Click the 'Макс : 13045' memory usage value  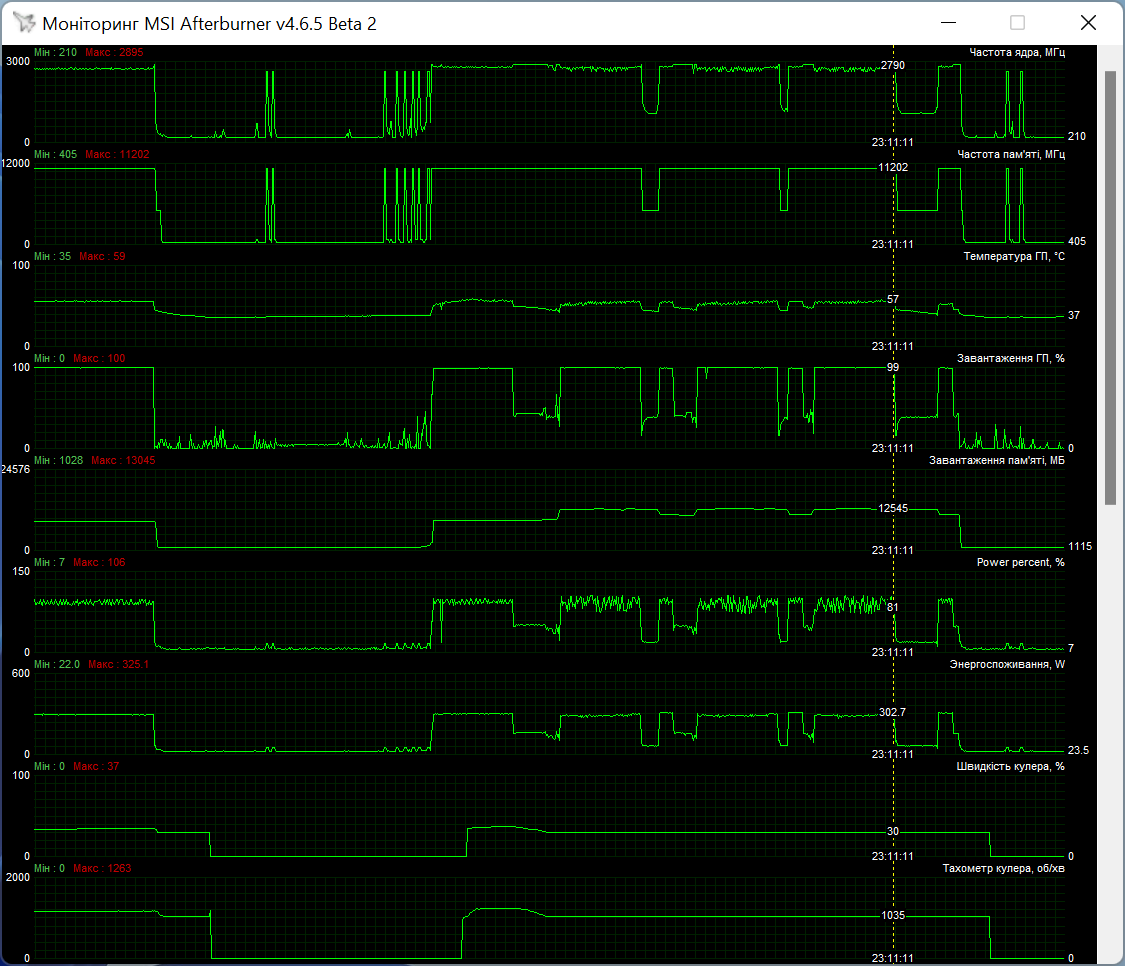123,460
